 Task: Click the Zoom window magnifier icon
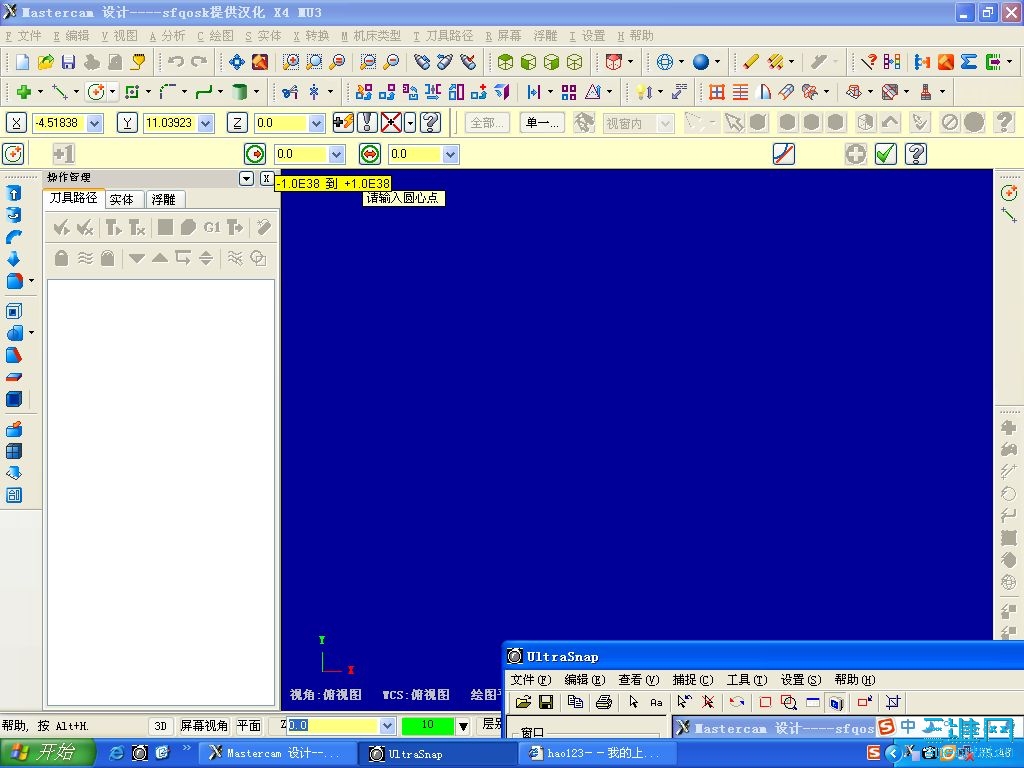[x=291, y=62]
